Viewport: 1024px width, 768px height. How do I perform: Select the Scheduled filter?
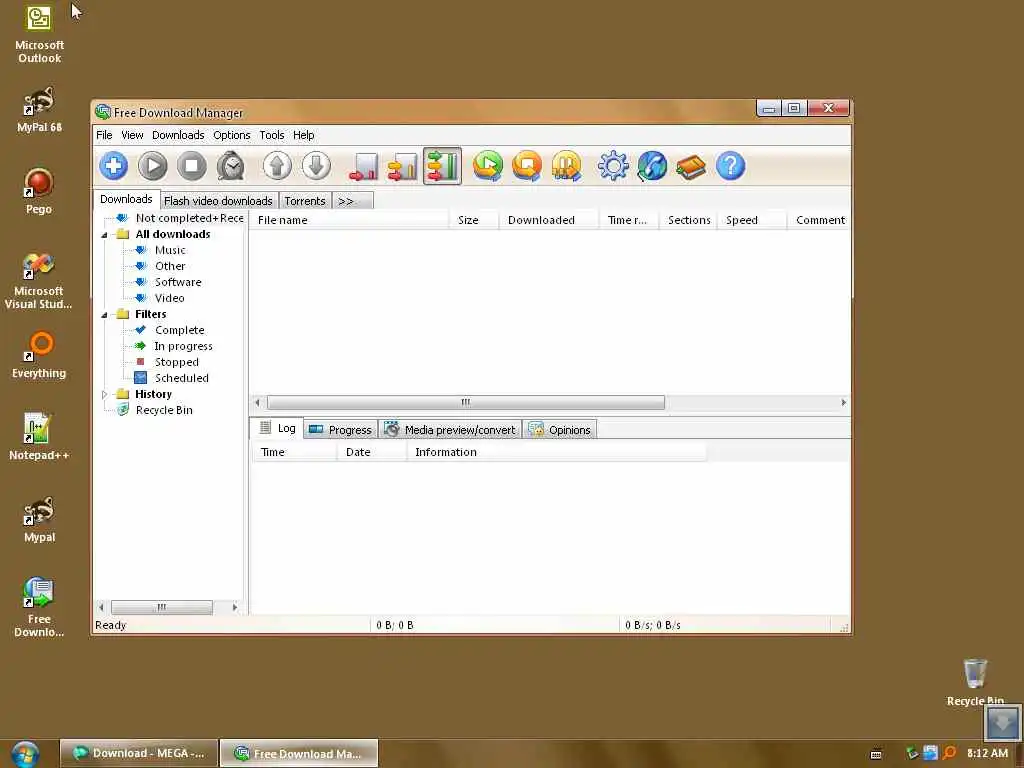182,378
